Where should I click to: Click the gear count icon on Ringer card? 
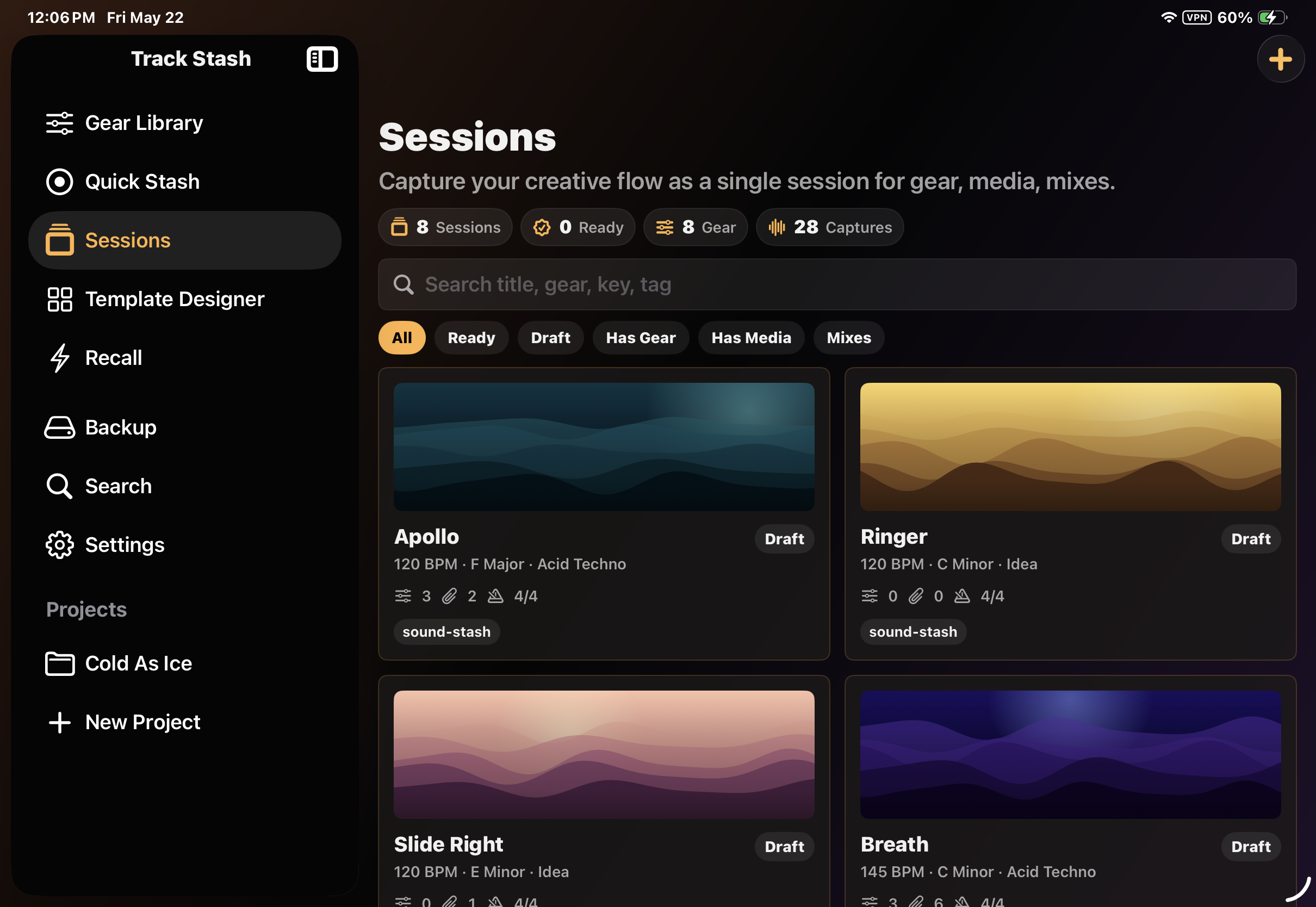(x=870, y=597)
